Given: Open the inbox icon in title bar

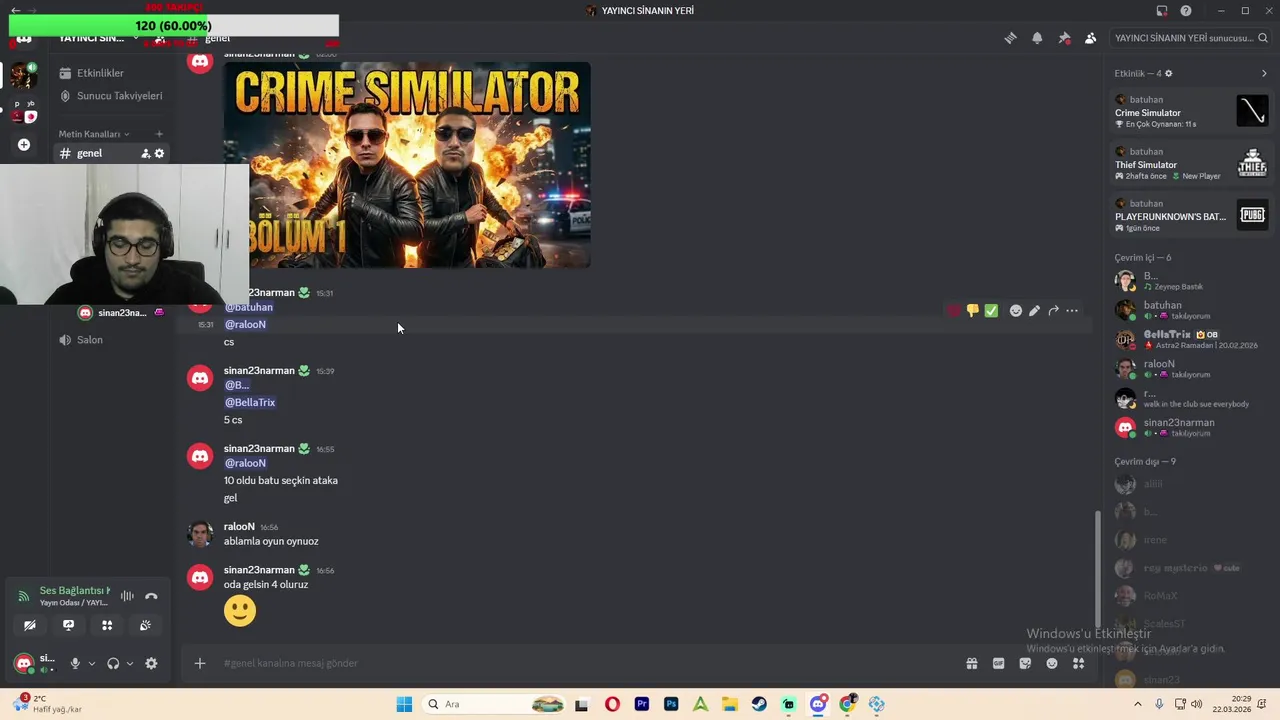Looking at the screenshot, I should (1162, 11).
